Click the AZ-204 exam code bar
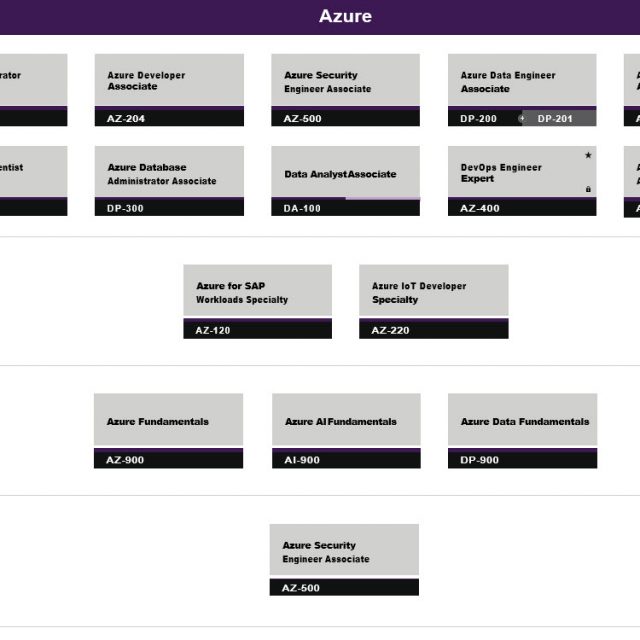This screenshot has height=640, width=640. coord(168,118)
